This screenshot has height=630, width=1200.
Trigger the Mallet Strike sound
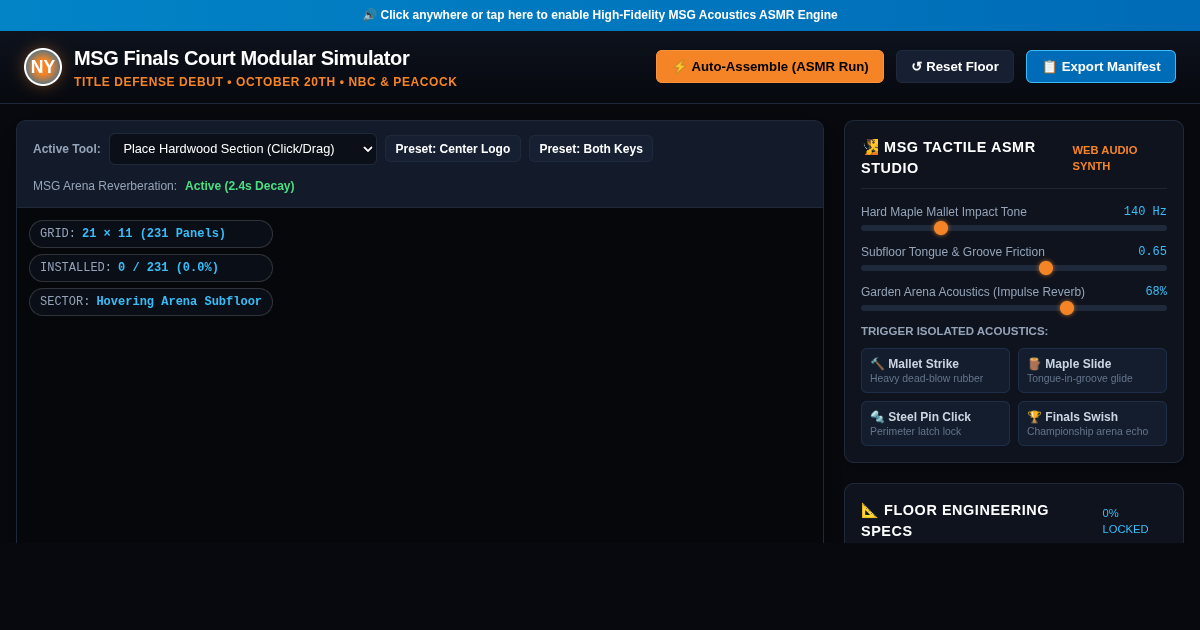point(935,370)
